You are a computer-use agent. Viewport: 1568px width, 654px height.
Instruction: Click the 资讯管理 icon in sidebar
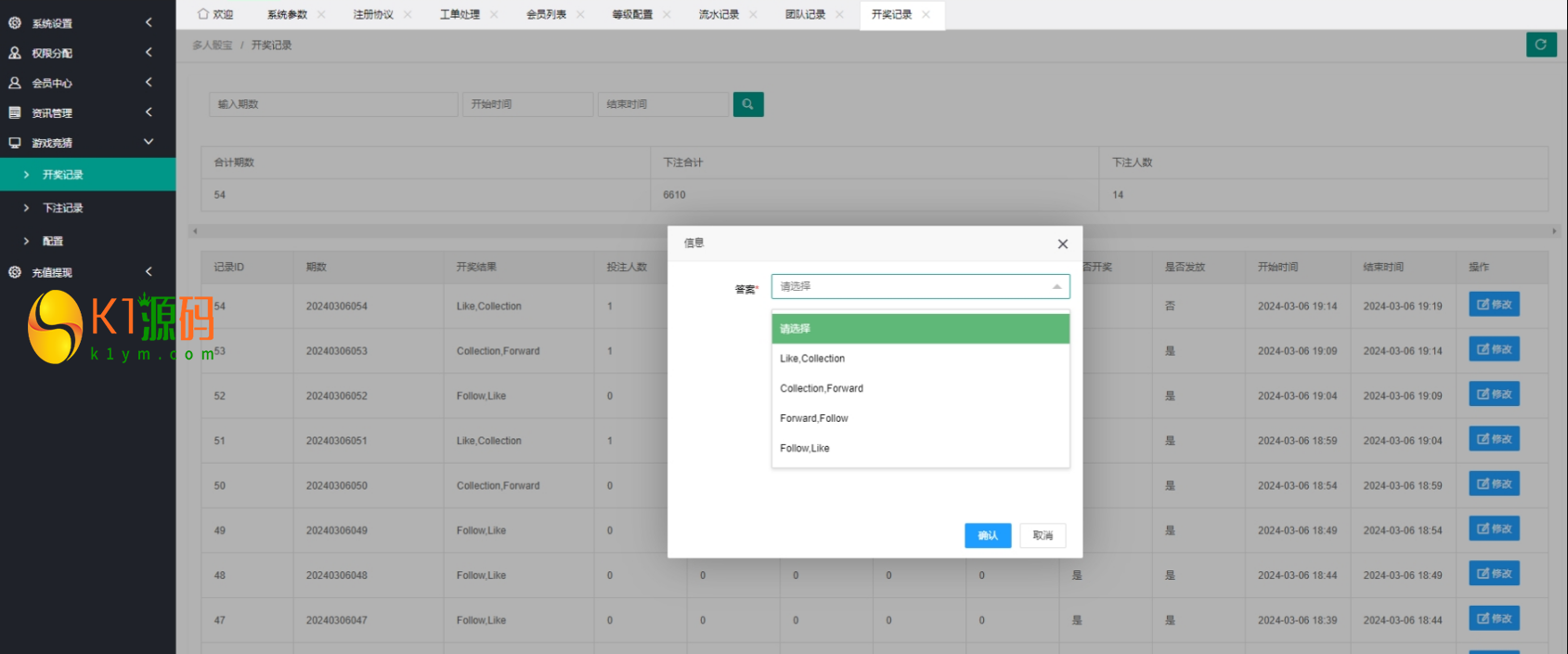[x=15, y=112]
